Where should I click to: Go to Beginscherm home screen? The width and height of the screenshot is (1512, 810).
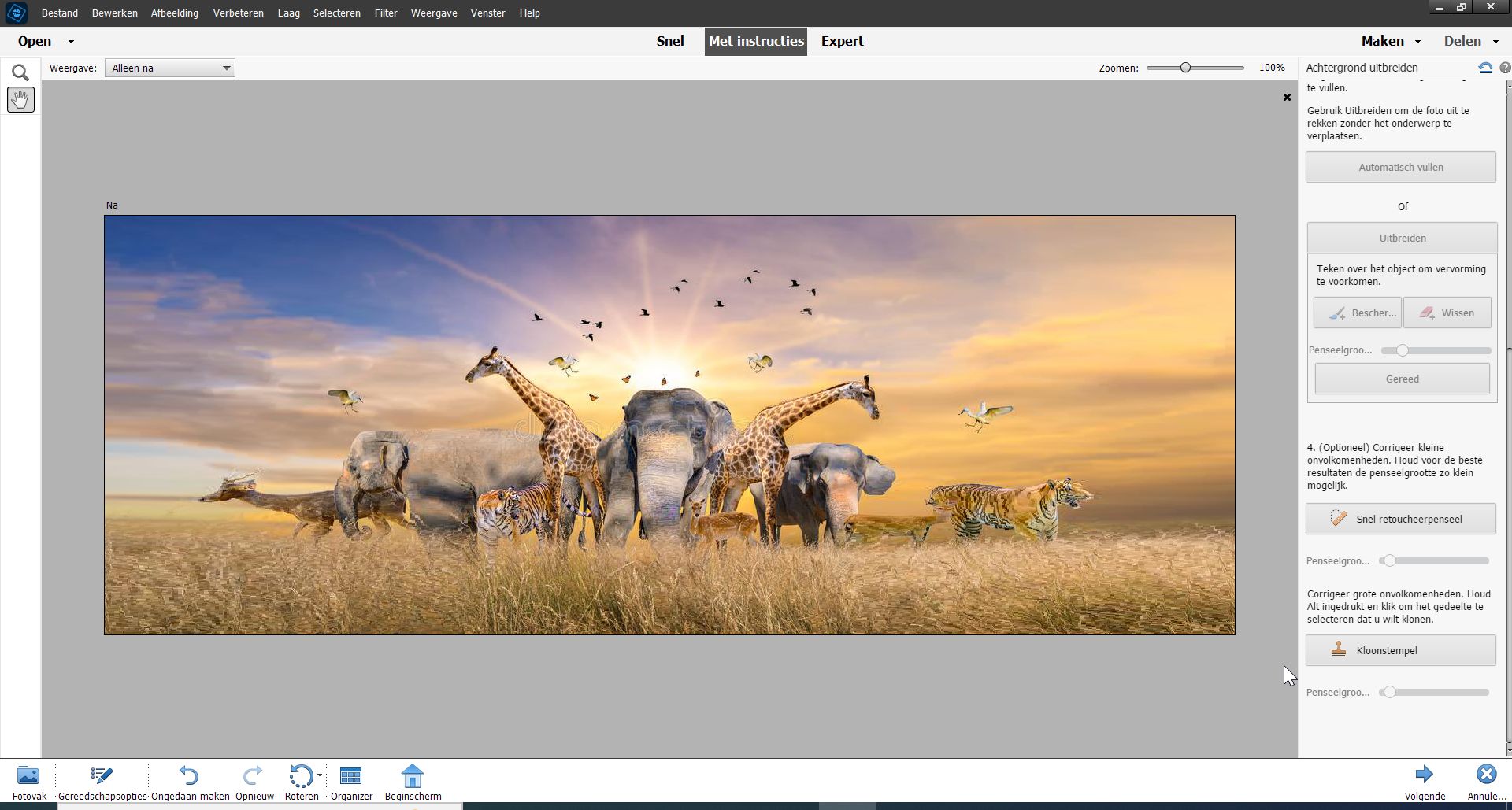pos(413,782)
